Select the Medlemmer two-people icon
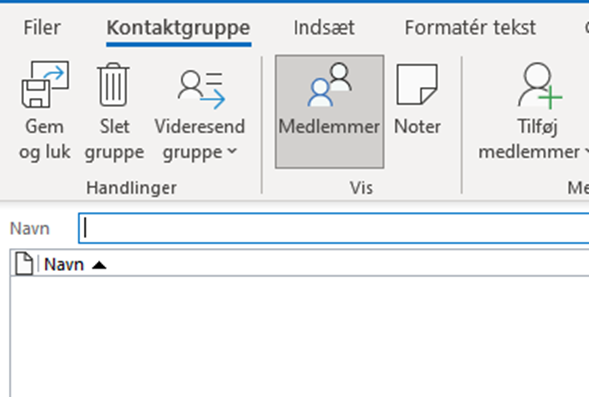Image resolution: width=589 pixels, height=397 pixels. point(329,85)
